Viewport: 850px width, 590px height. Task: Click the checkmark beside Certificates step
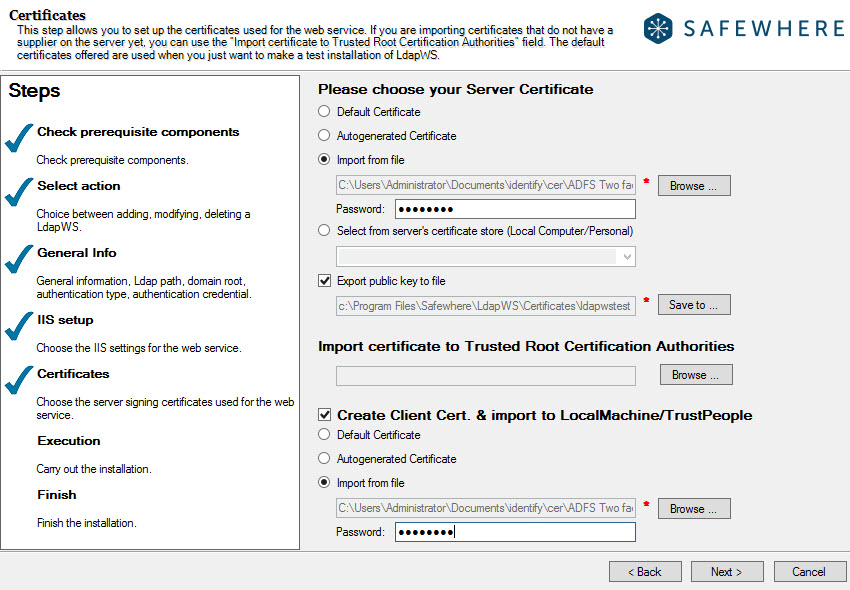20,381
